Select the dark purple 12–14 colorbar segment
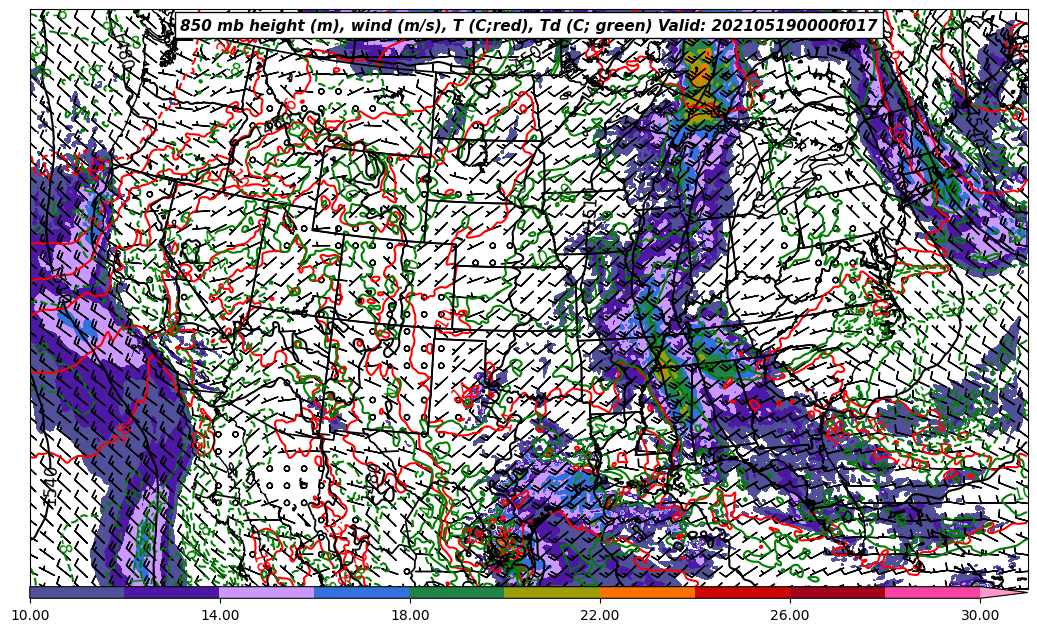This screenshot has width=1037, height=632. [x=172, y=593]
